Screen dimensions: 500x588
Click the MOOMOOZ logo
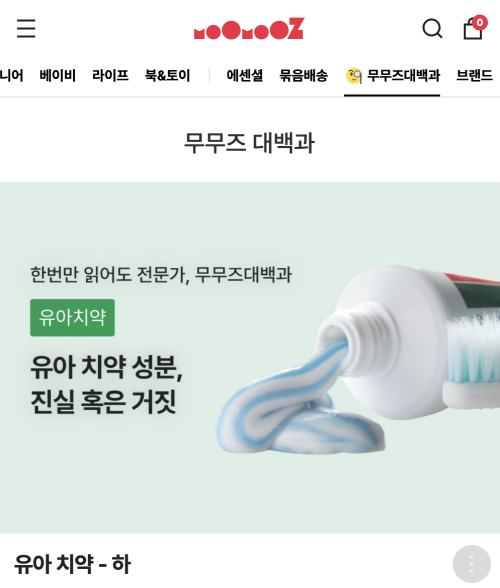point(249,28)
